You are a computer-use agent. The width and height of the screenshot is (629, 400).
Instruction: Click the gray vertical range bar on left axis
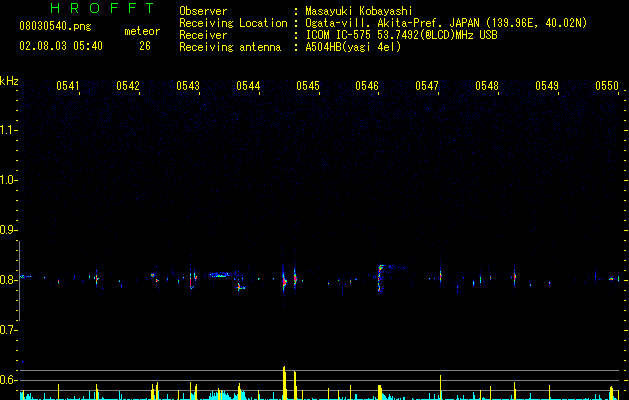click(19, 281)
